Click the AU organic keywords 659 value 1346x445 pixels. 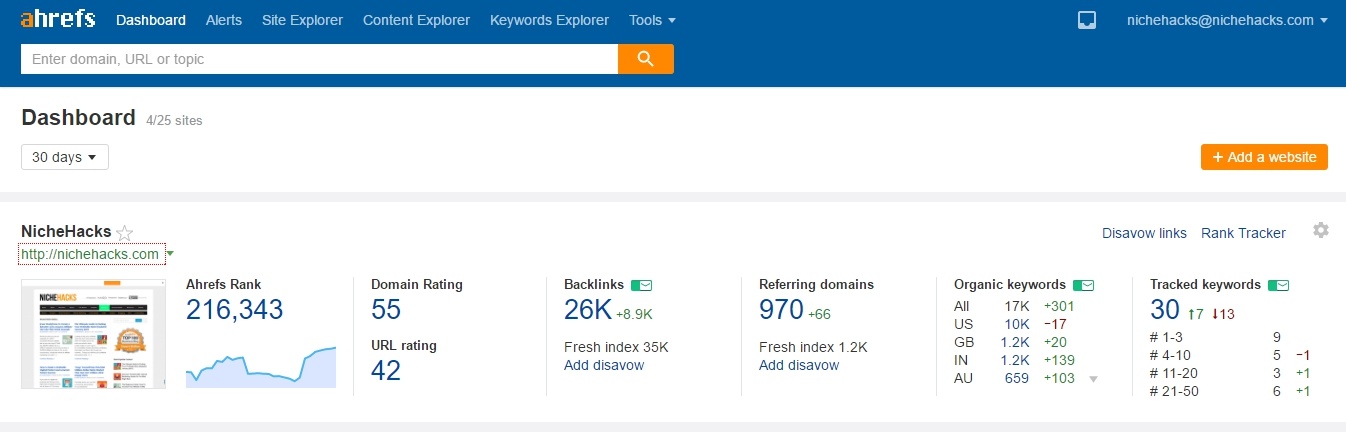pyautogui.click(x=1017, y=378)
